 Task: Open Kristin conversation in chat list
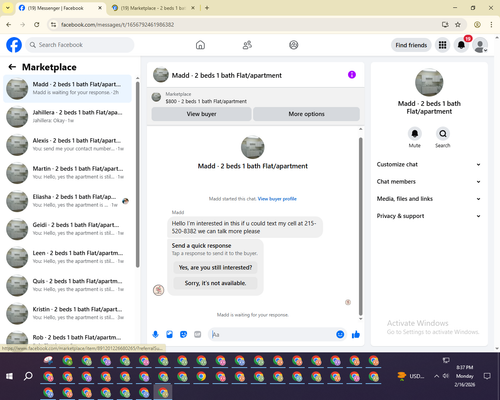click(x=68, y=313)
